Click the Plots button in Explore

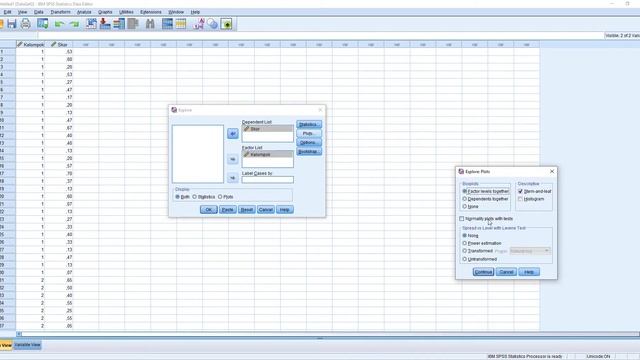pos(309,133)
